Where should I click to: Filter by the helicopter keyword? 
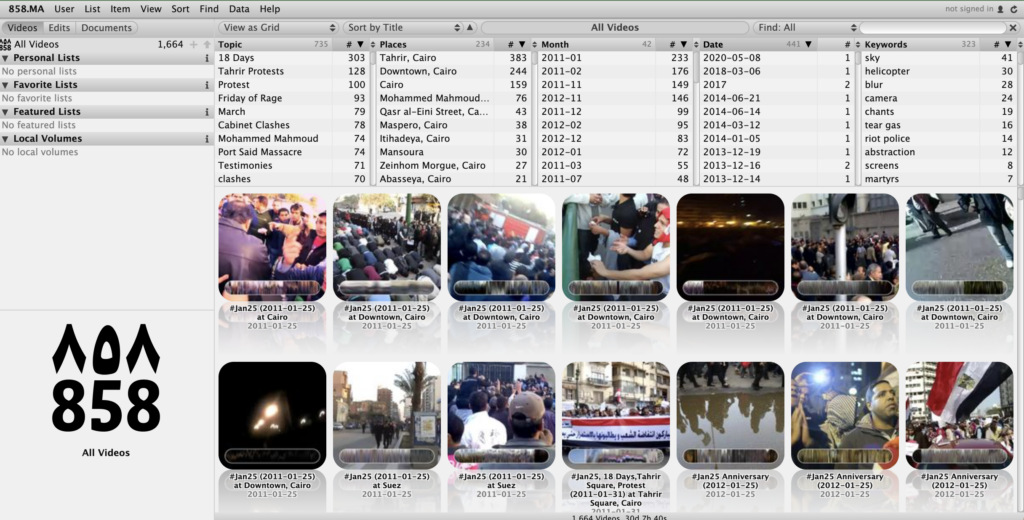click(x=887, y=72)
